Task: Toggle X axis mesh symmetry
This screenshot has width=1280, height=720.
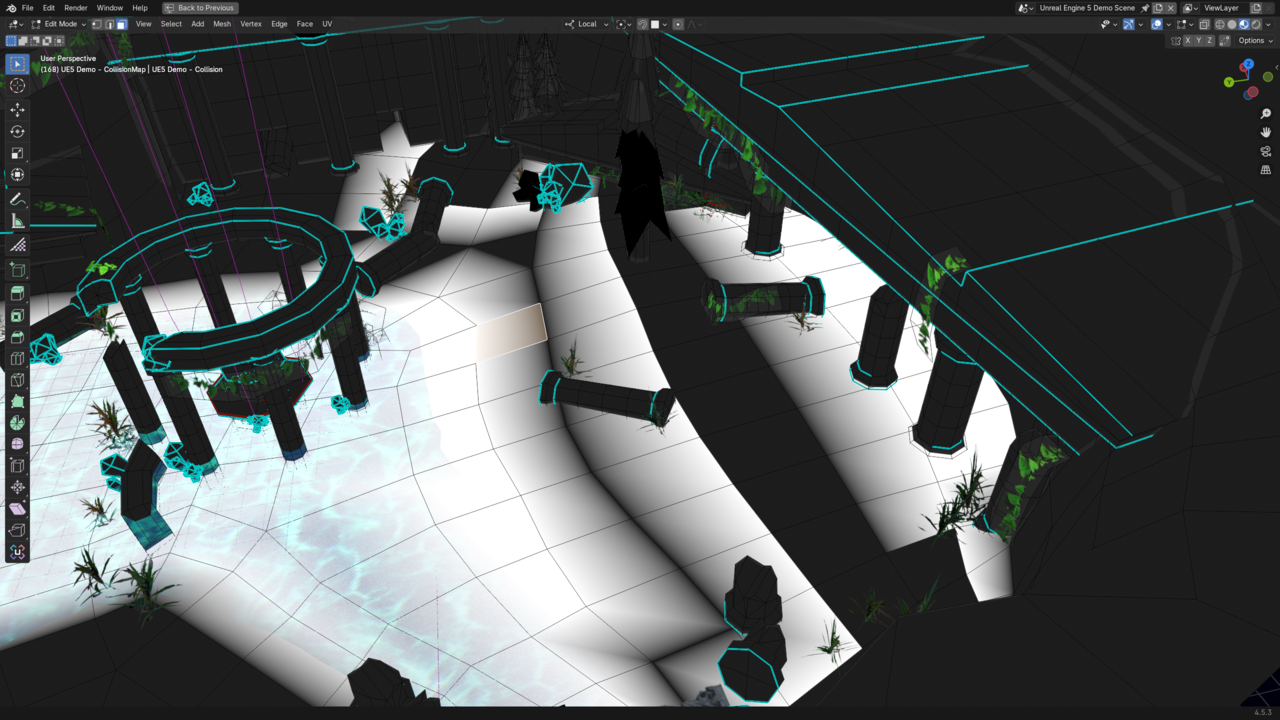Action: tap(1188, 41)
